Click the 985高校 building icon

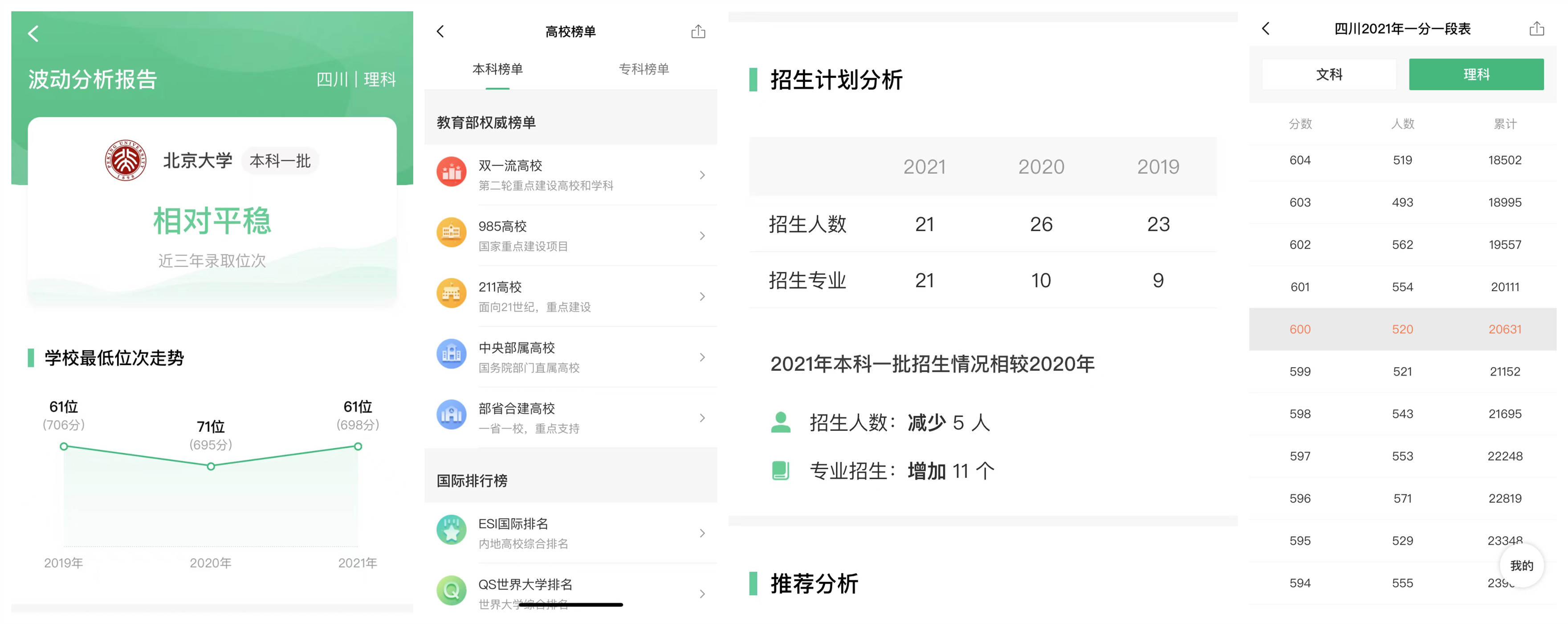pos(451,235)
